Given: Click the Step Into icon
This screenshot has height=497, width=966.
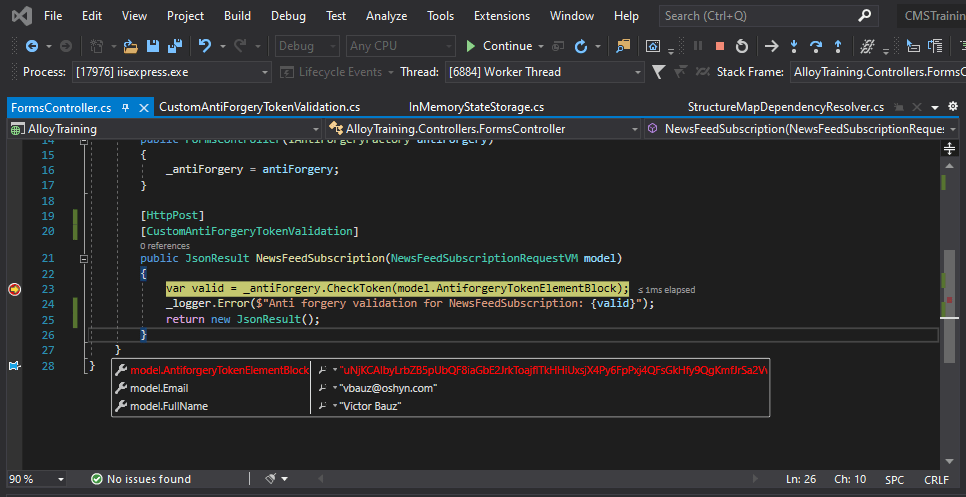Looking at the screenshot, I should pos(794,46).
